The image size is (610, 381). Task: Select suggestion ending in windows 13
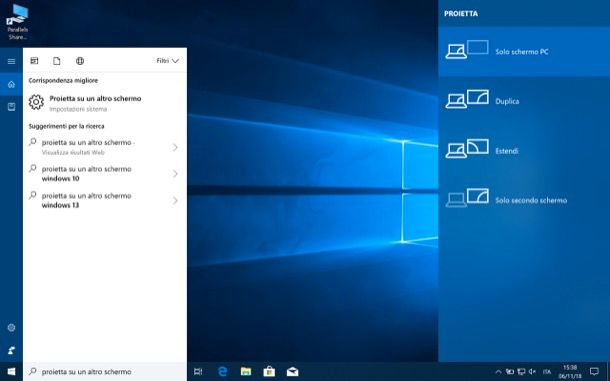pyautogui.click(x=105, y=200)
